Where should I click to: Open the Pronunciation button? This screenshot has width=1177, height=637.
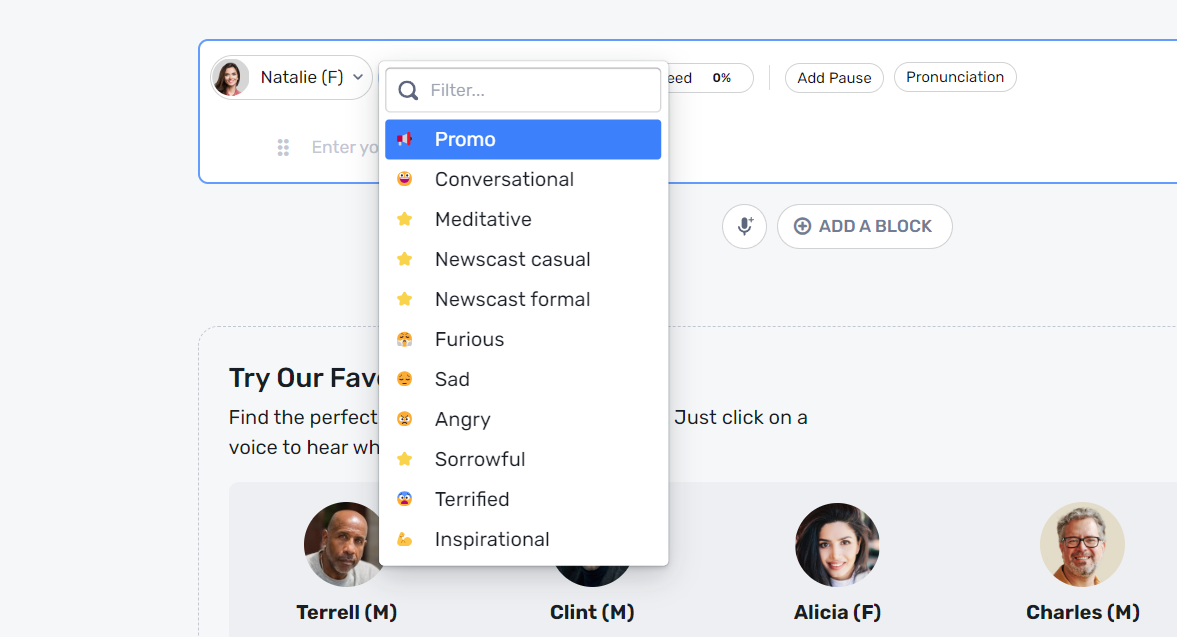[954, 78]
